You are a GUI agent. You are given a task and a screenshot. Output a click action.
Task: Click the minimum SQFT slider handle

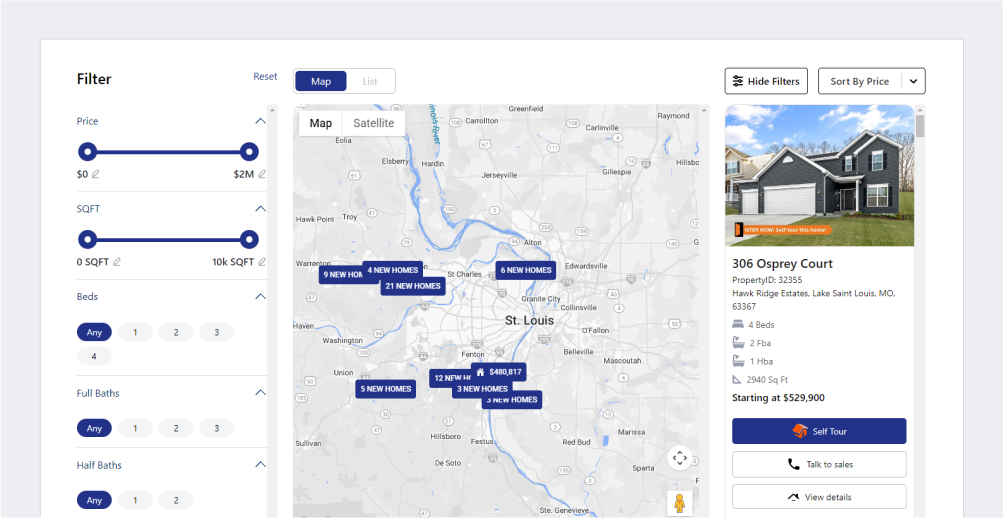click(x=88, y=240)
